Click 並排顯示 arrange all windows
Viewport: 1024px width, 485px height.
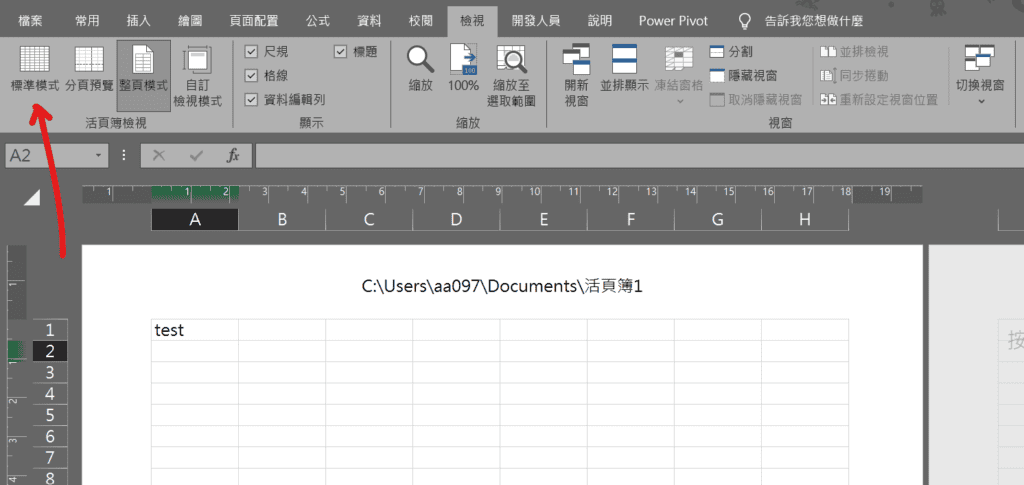click(x=624, y=68)
